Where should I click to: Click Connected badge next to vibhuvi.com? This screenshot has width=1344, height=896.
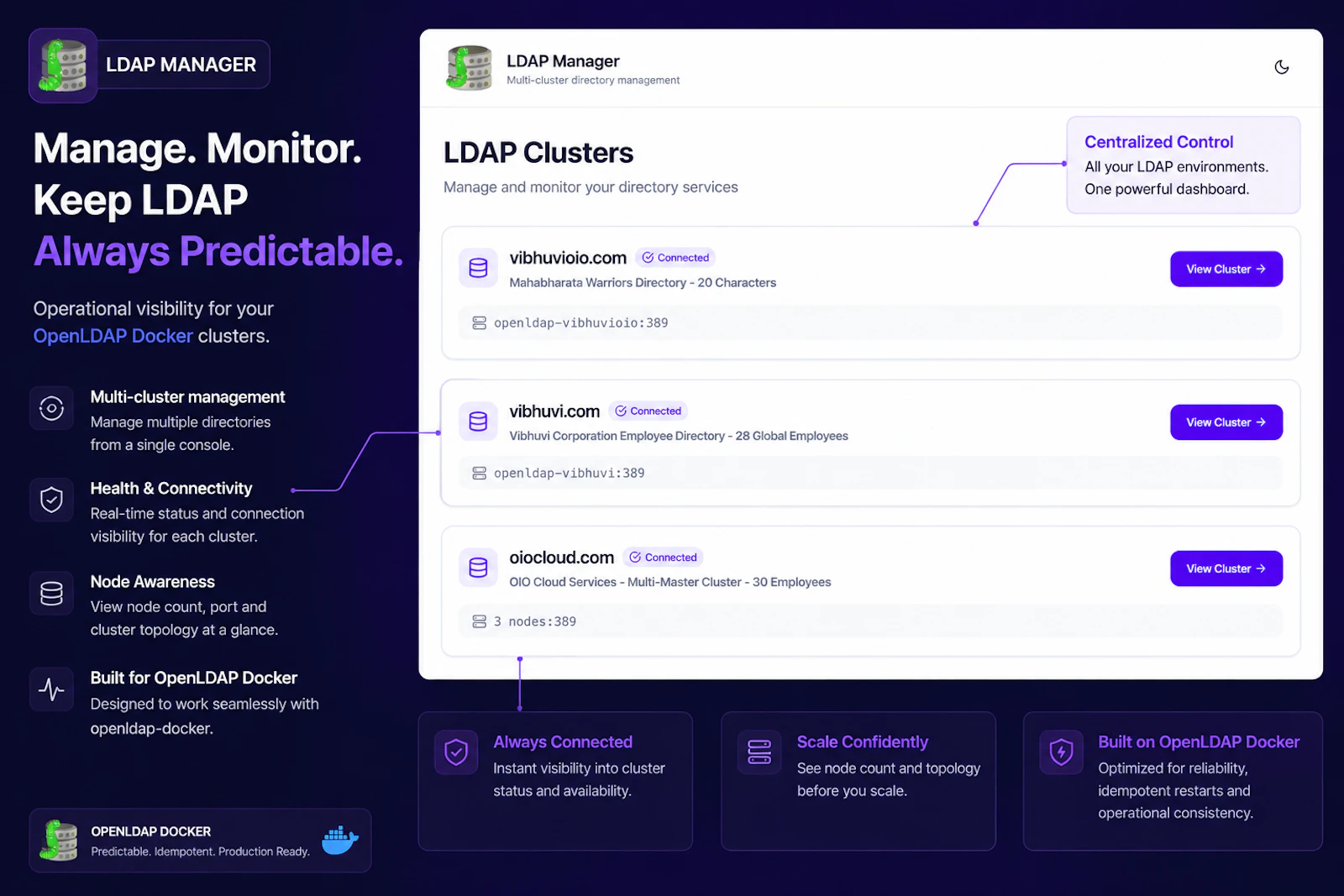(648, 411)
